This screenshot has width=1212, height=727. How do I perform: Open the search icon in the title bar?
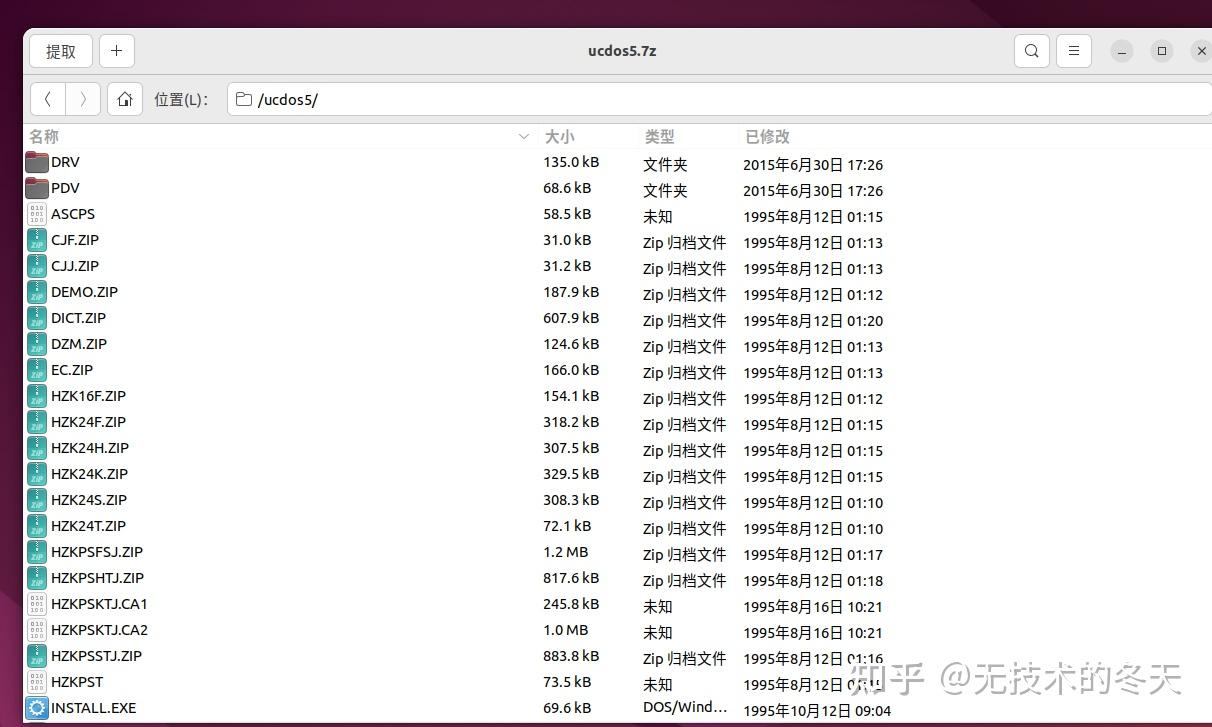(x=1031, y=50)
